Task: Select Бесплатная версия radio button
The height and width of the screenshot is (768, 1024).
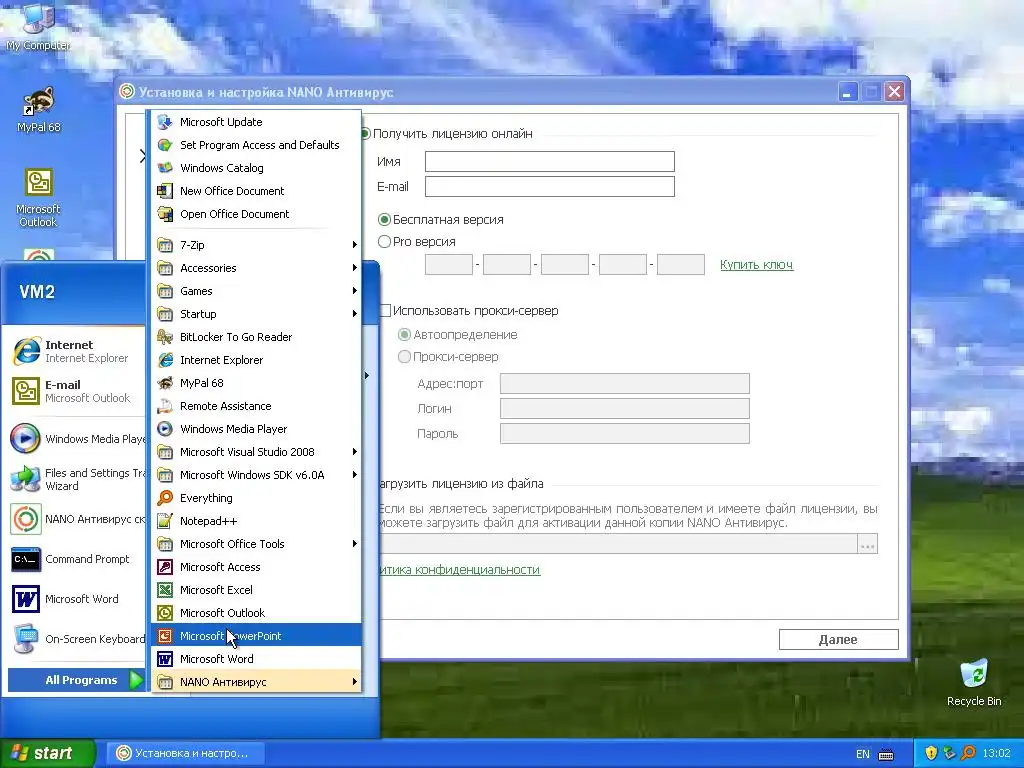Action: [x=385, y=219]
